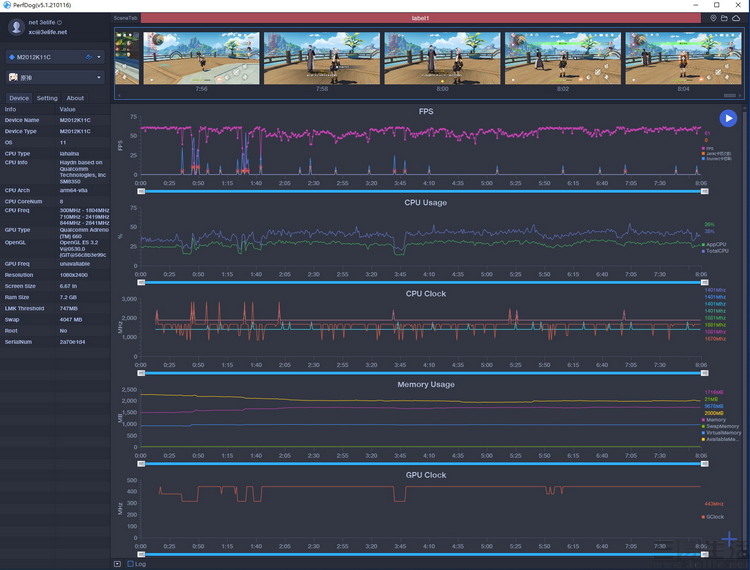Click the Device Name value M2012K11C
This screenshot has width=750, height=570.
pos(75,121)
